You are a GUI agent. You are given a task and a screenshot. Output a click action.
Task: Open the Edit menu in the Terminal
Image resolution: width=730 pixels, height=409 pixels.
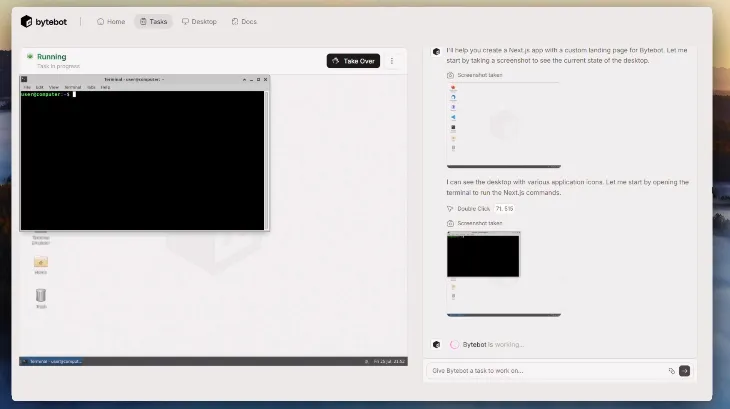[x=40, y=87]
